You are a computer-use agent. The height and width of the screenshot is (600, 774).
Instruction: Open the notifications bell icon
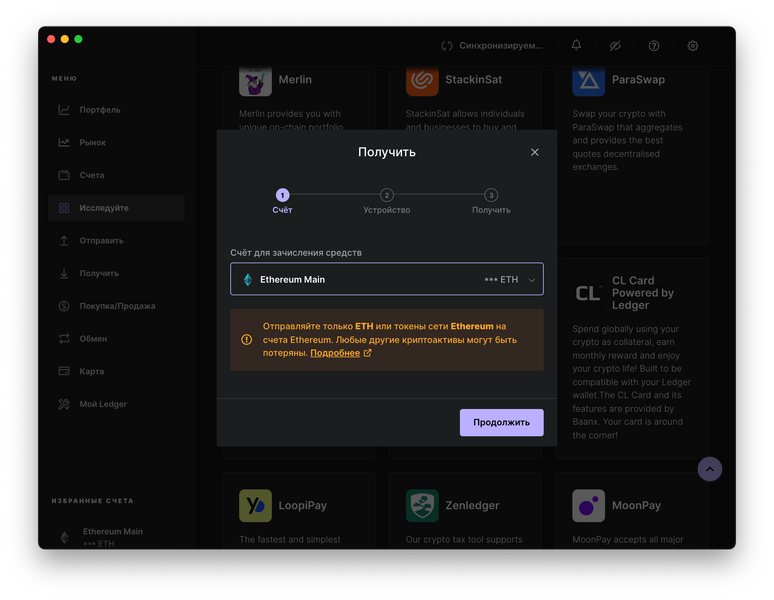[576, 45]
